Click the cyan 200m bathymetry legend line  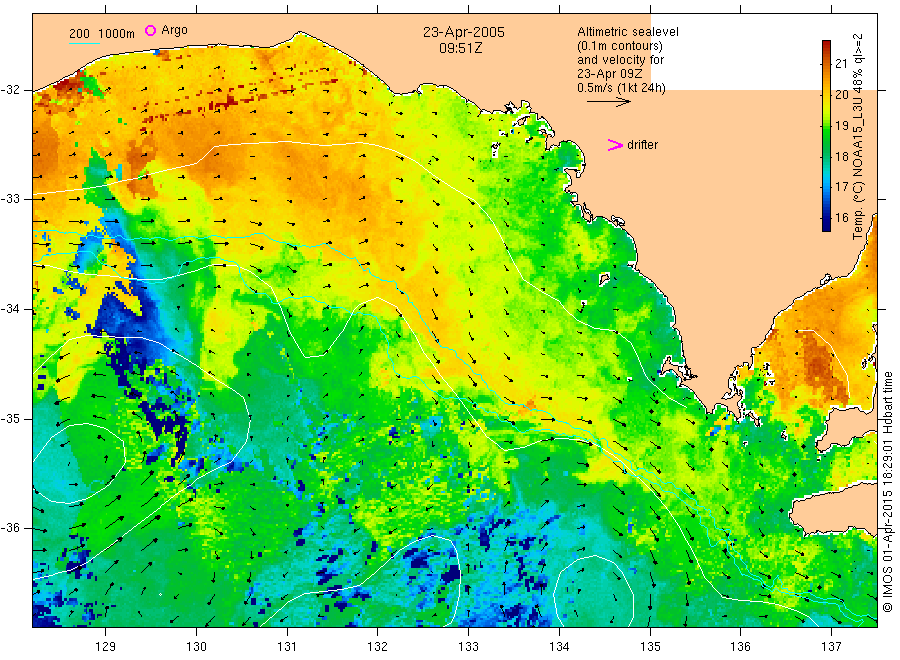(x=84, y=42)
